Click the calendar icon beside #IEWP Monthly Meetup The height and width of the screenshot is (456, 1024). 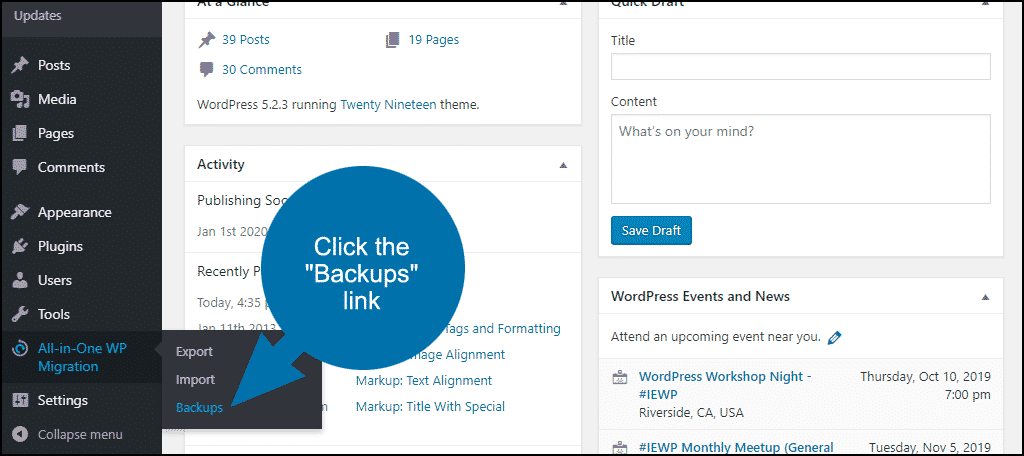tap(618, 448)
